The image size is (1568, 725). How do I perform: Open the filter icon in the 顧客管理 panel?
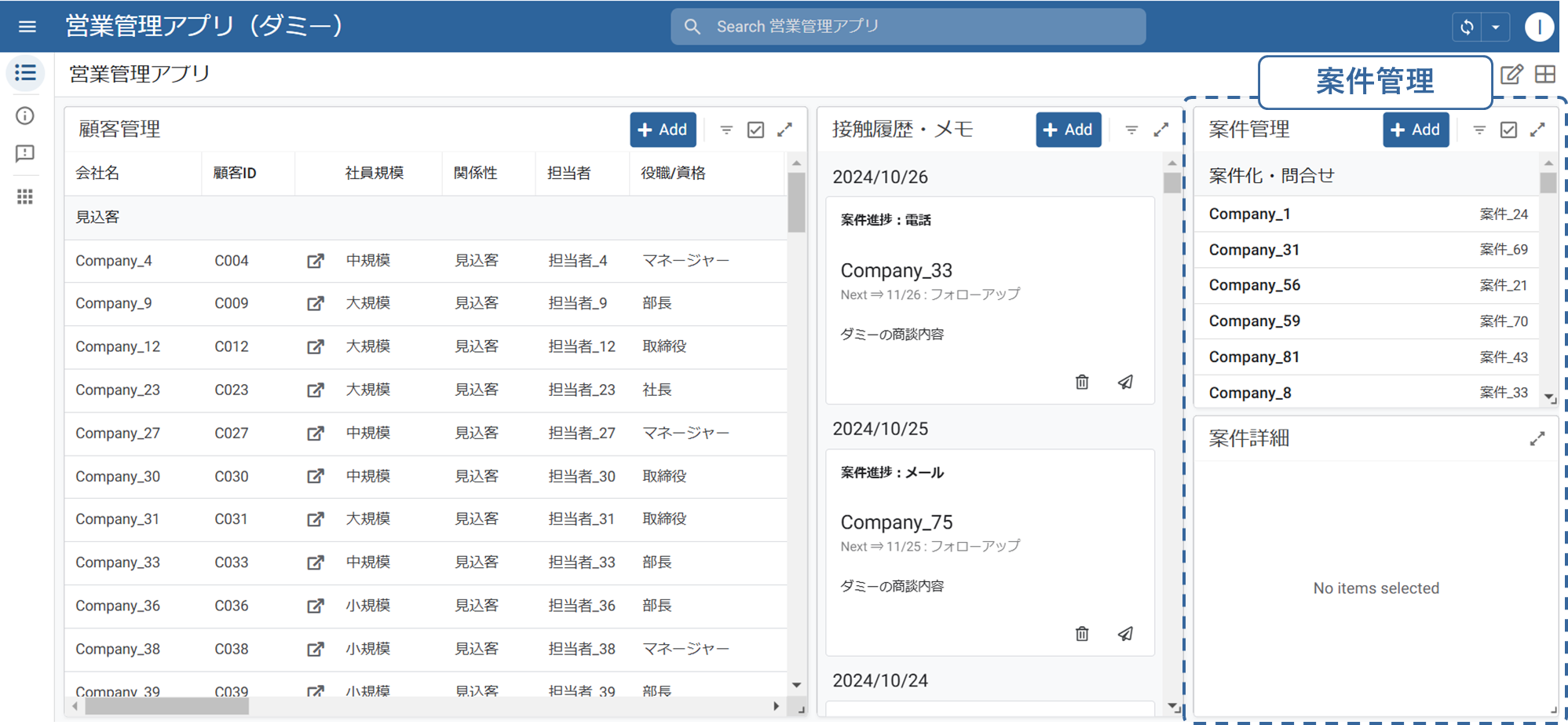(x=726, y=130)
